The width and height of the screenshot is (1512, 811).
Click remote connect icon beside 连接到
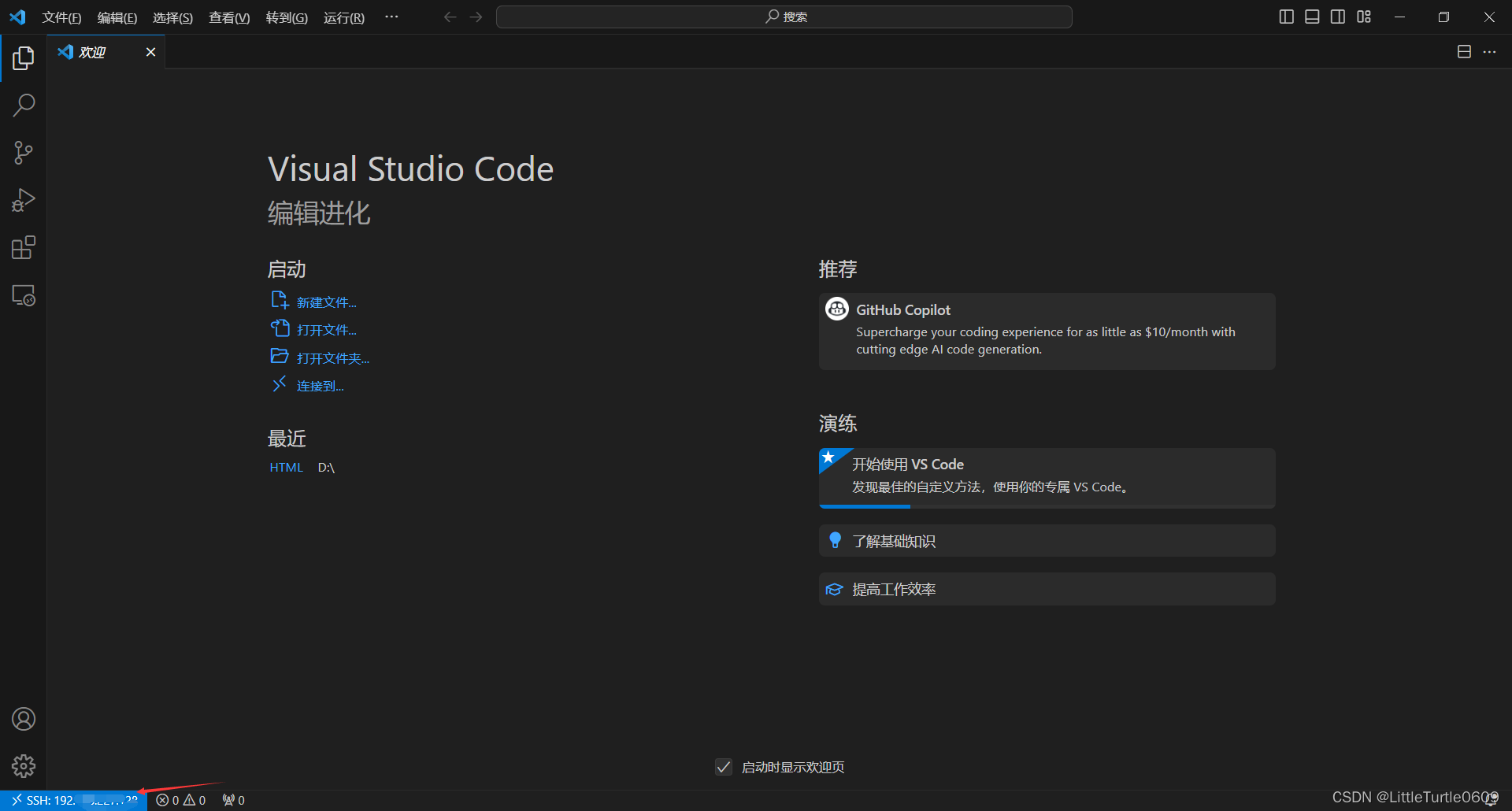pos(279,383)
